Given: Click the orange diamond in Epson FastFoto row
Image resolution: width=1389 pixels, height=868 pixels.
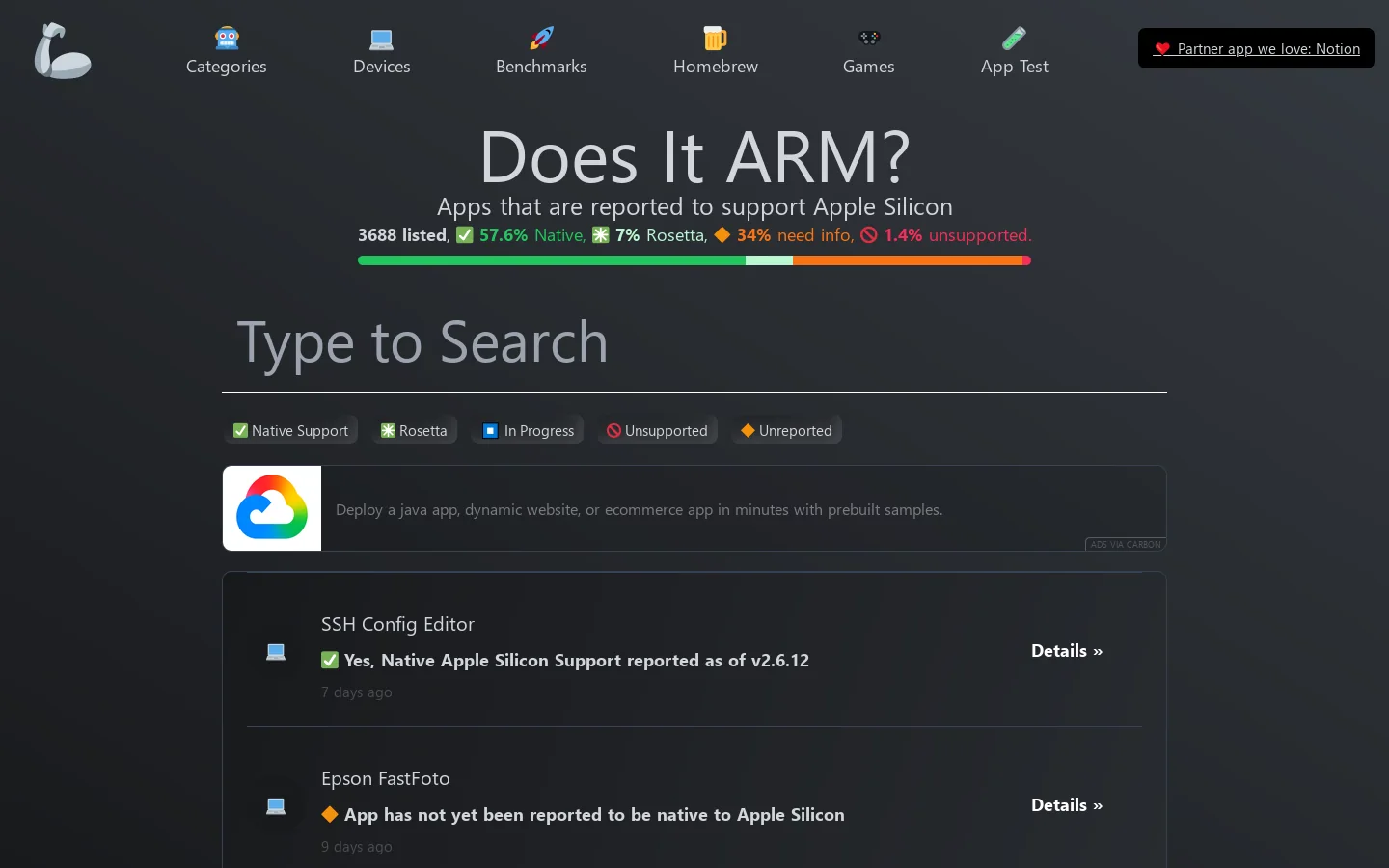Looking at the screenshot, I should click(330, 814).
